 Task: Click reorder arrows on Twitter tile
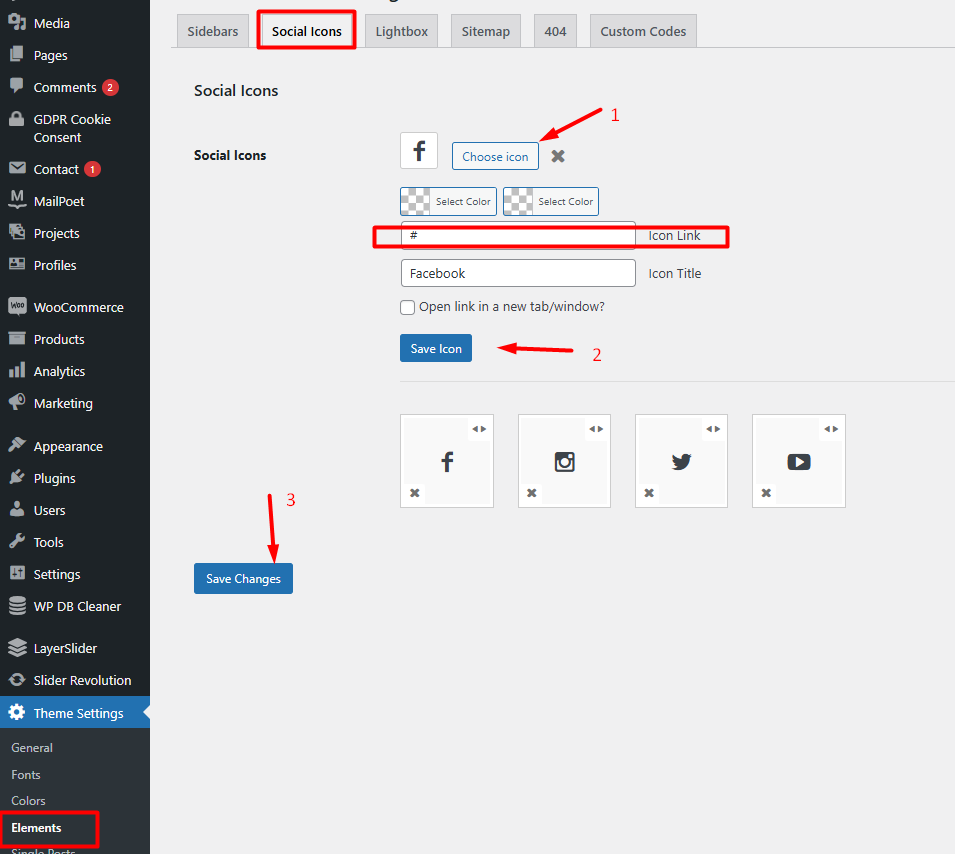click(x=713, y=429)
